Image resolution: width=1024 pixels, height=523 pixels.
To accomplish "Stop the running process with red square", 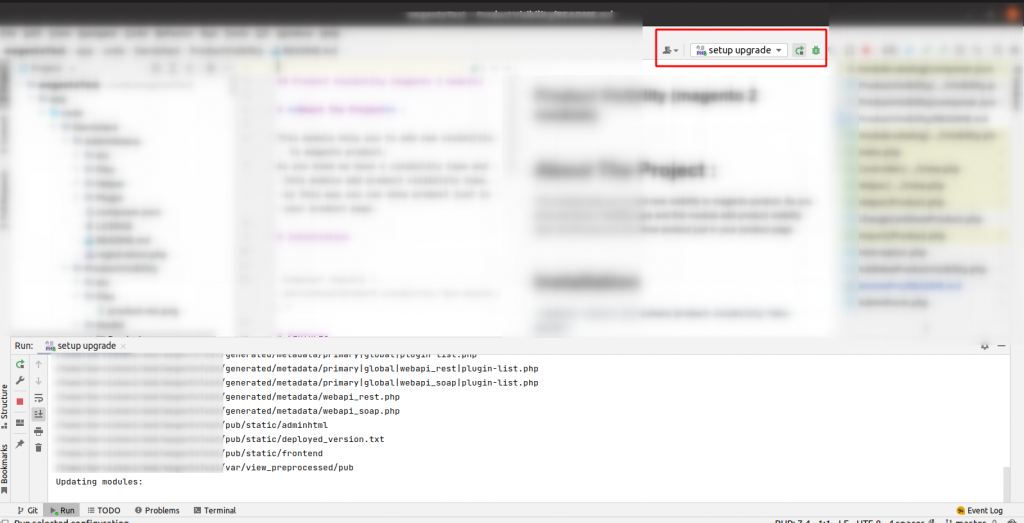I will tap(20, 402).
